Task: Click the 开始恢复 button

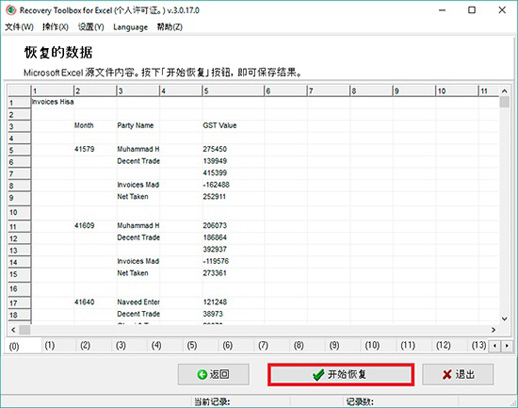Action: (341, 375)
